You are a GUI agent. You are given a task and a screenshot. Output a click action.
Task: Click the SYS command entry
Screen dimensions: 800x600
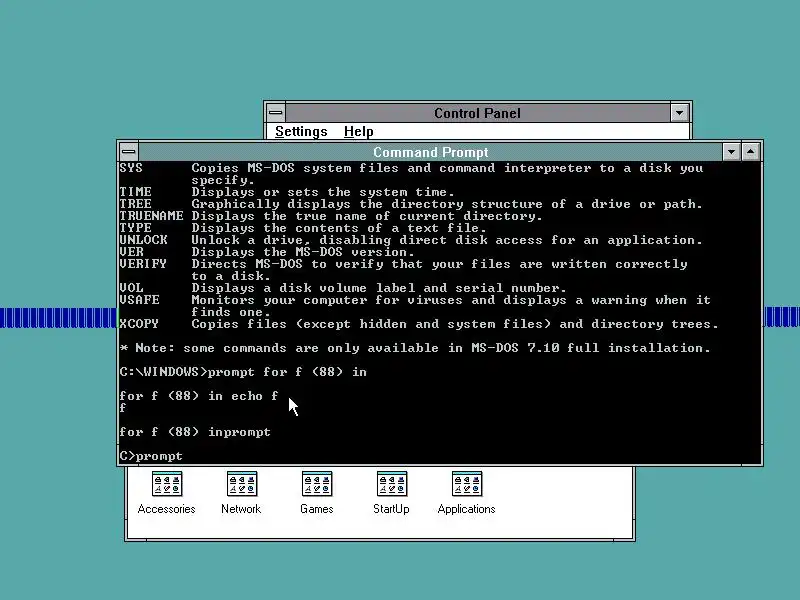pos(411,174)
